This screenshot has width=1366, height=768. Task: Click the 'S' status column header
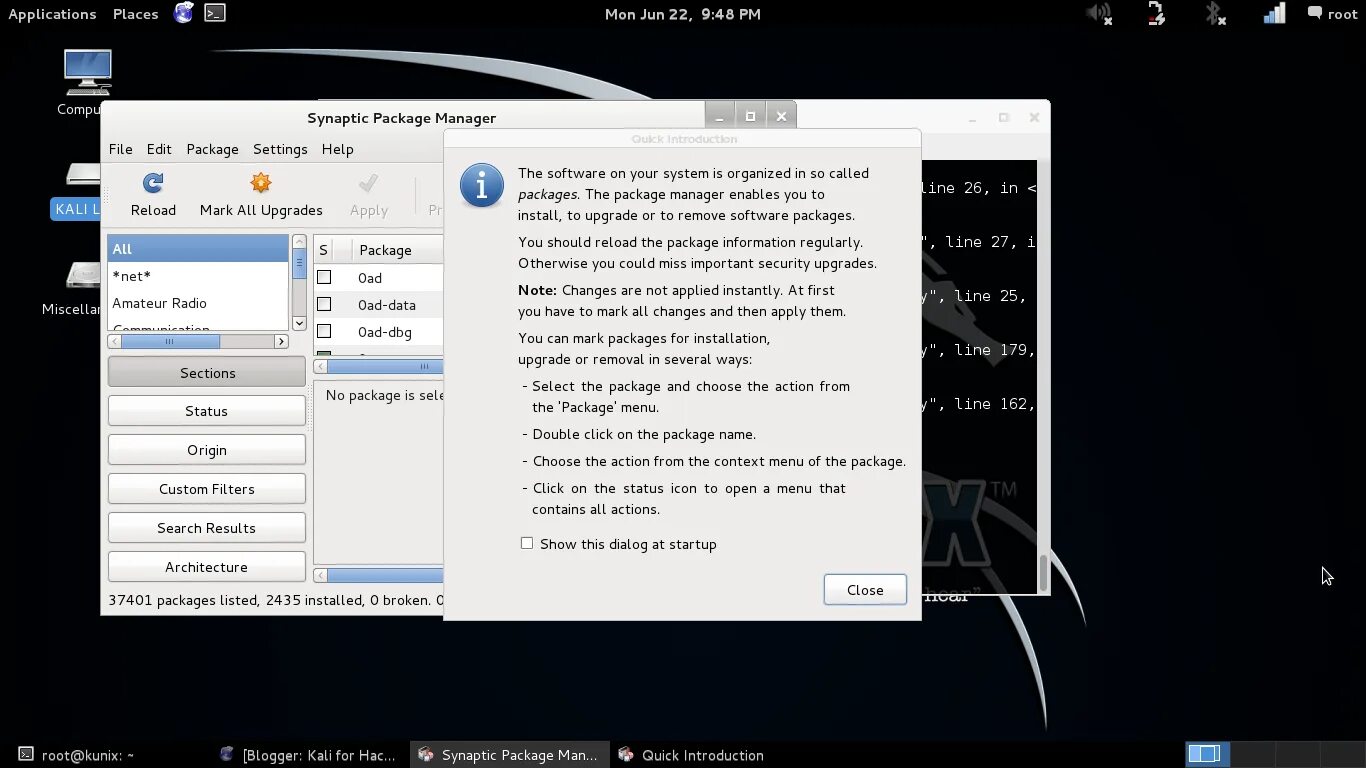click(323, 250)
